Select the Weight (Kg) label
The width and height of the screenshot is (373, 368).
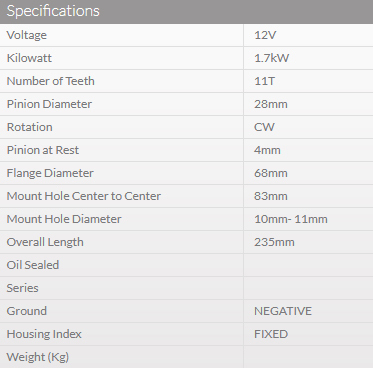tap(38, 357)
